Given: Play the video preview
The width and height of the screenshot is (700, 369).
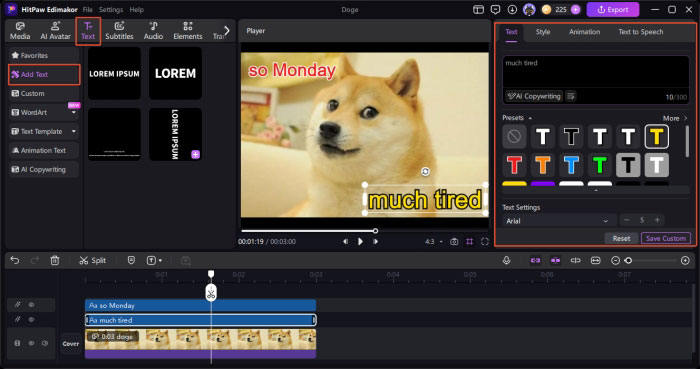Looking at the screenshot, I should point(360,241).
